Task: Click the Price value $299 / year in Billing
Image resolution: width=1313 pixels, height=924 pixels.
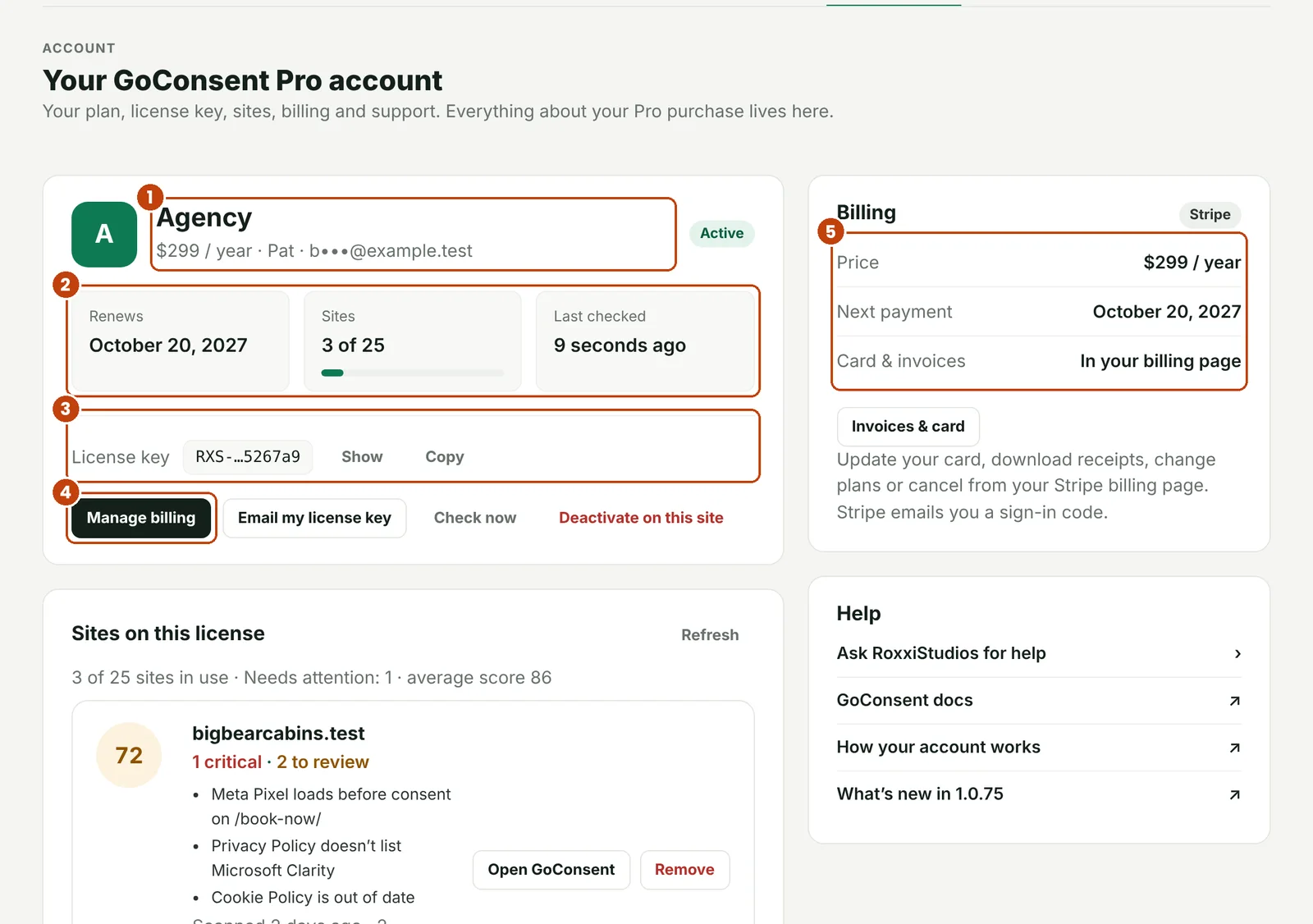Action: [x=1192, y=263]
